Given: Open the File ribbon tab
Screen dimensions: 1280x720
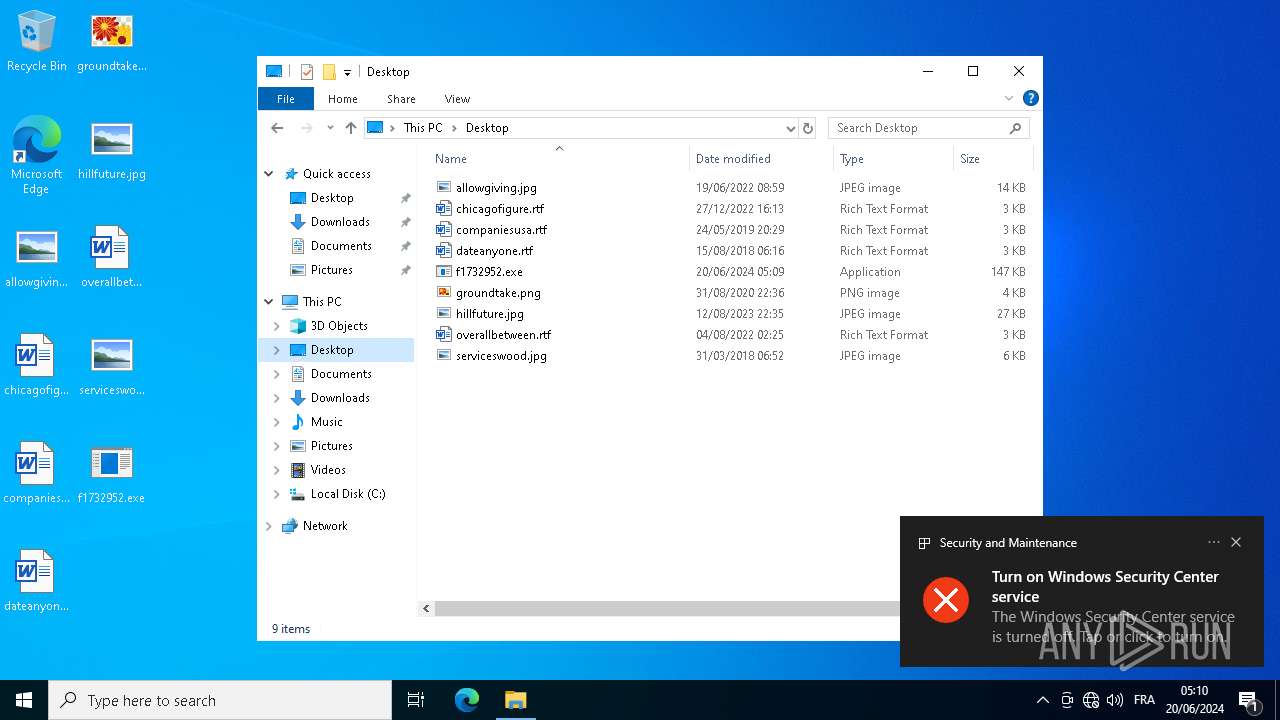Looking at the screenshot, I should point(286,99).
